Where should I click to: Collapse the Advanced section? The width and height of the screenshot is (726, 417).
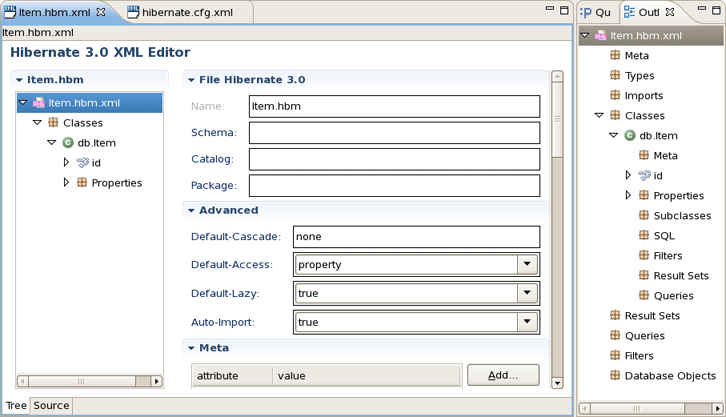point(191,211)
